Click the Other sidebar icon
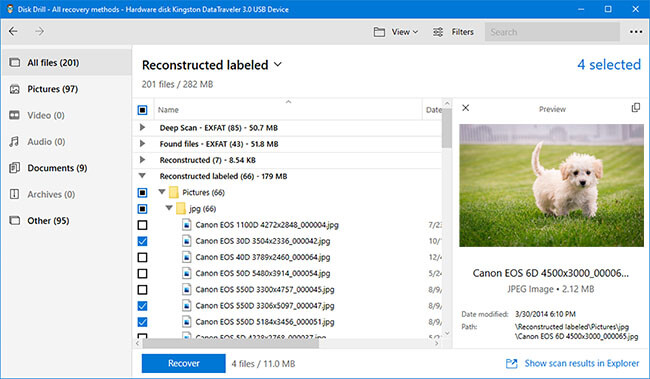Image resolution: width=650 pixels, height=379 pixels. pos(15,221)
